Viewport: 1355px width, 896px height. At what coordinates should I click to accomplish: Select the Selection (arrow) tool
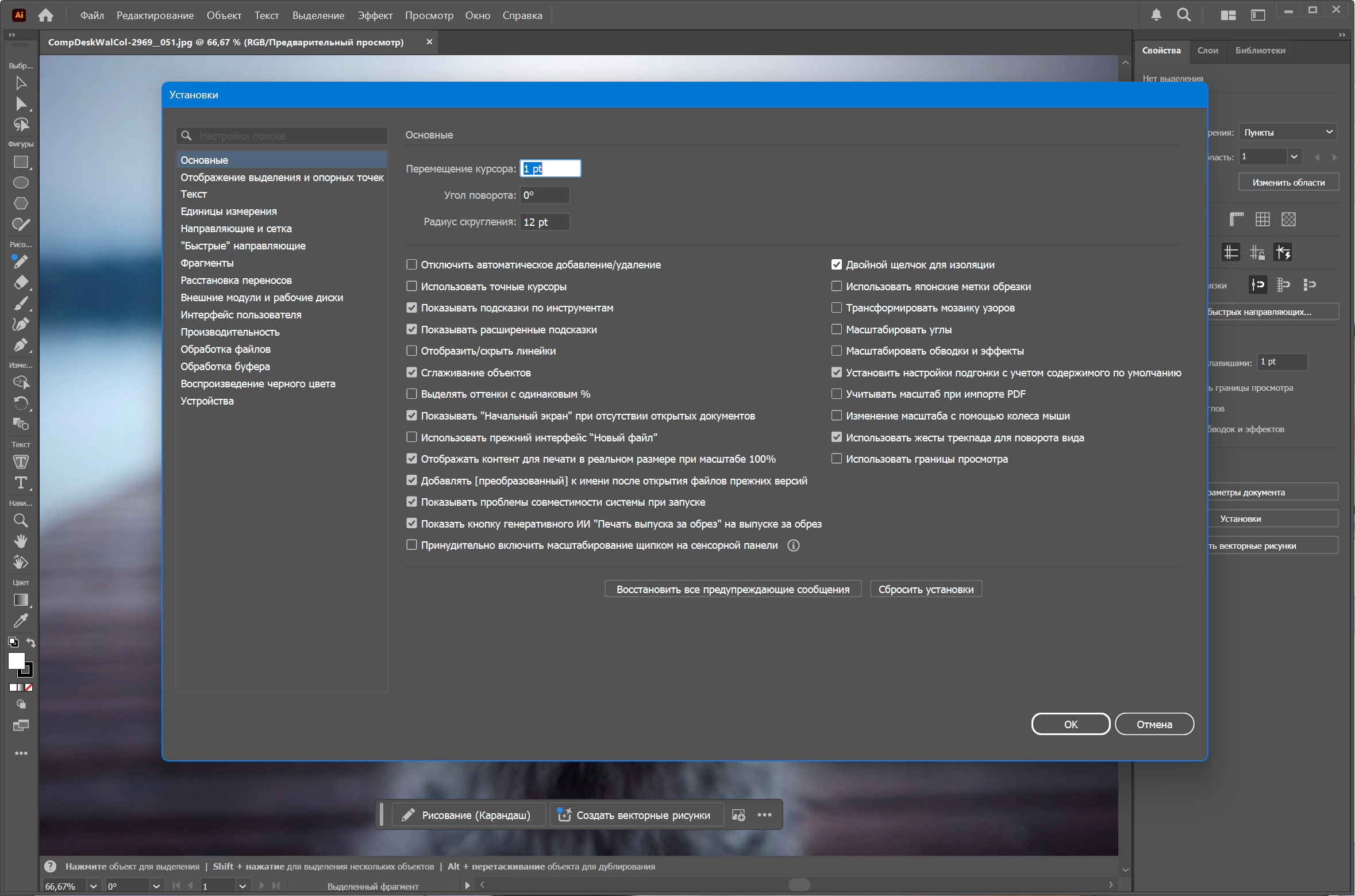pyautogui.click(x=21, y=83)
